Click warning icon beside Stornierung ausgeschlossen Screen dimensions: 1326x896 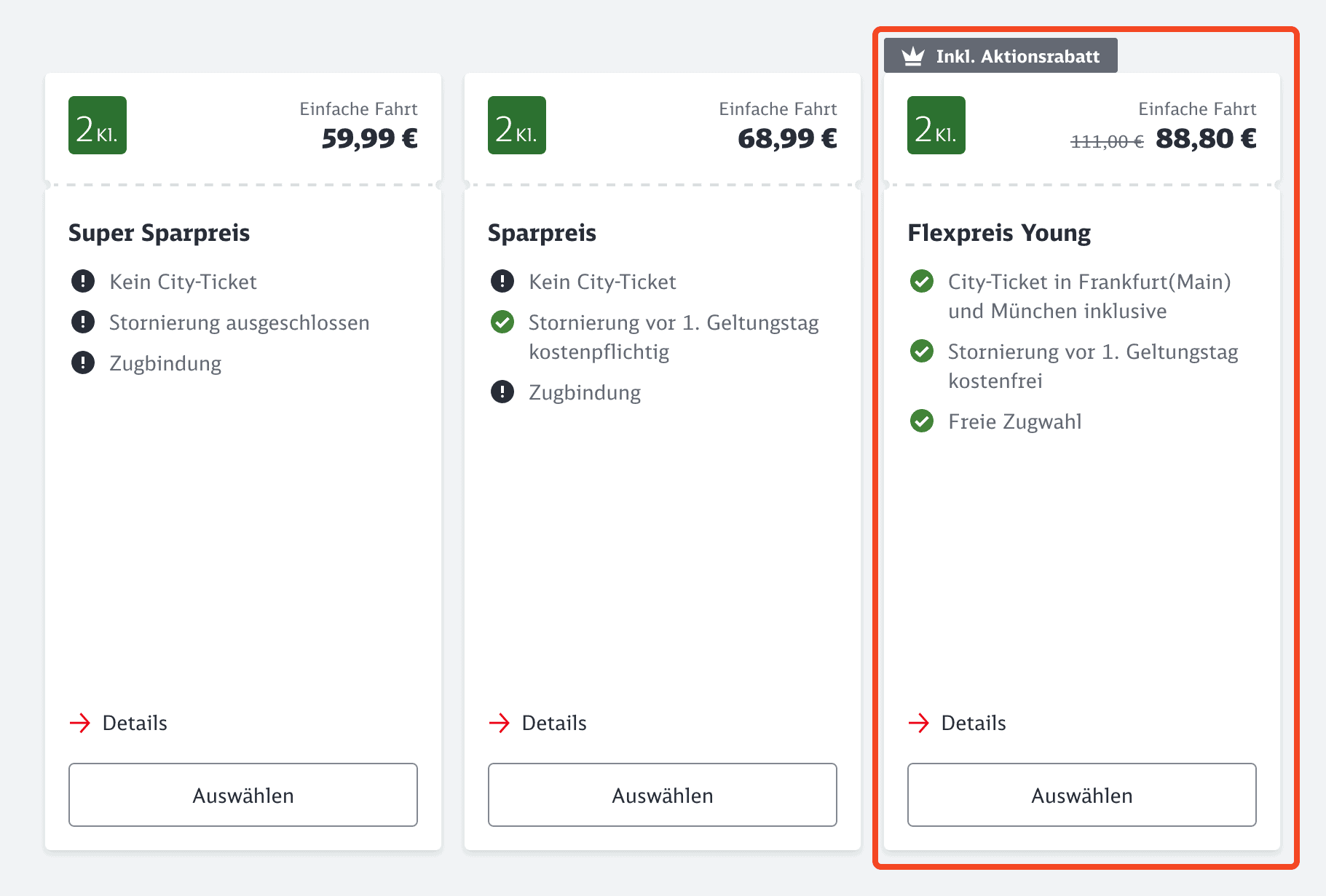[83, 322]
